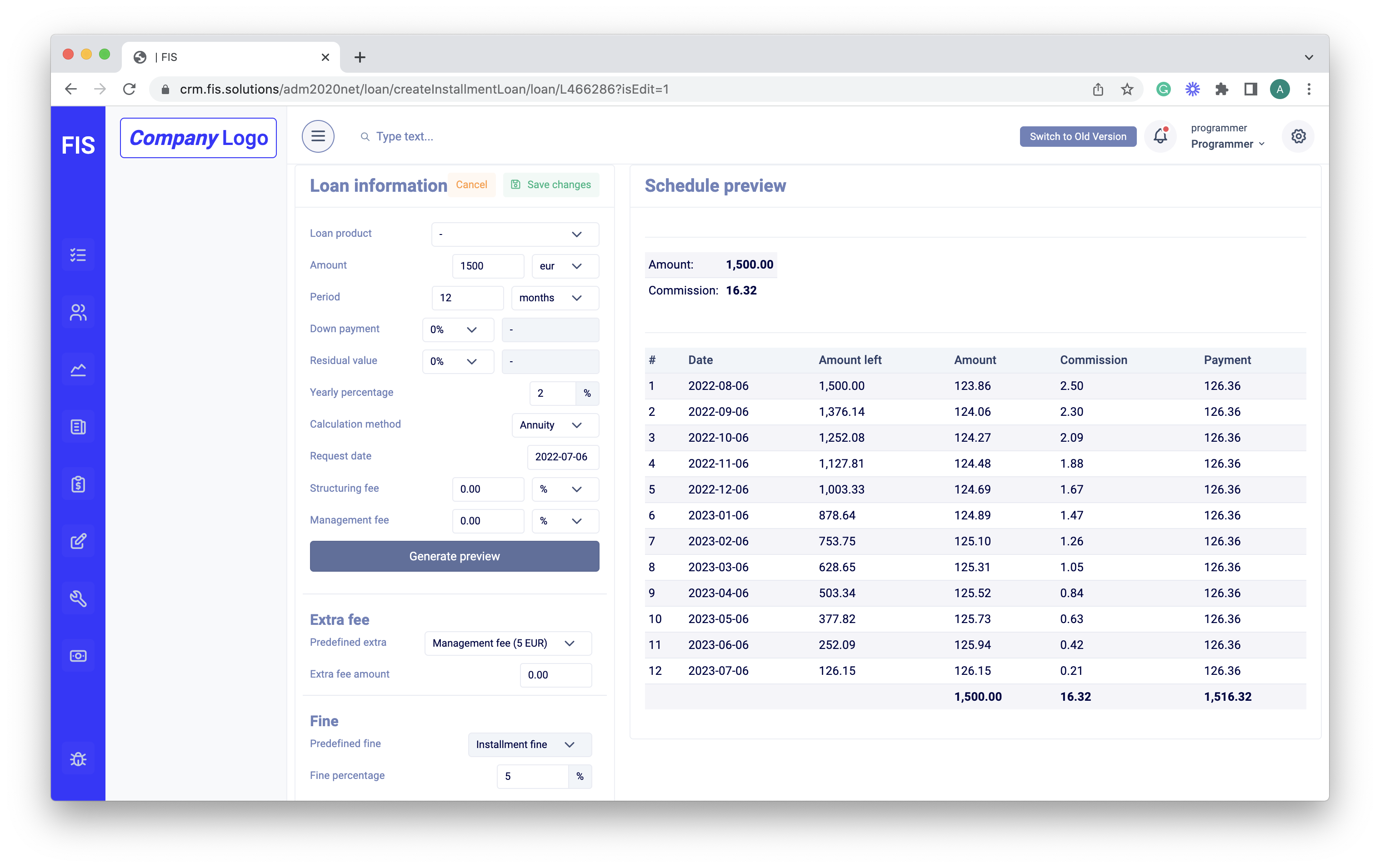Change currency using the eur dropdown
Image resolution: width=1380 pixels, height=868 pixels.
pyautogui.click(x=565, y=266)
